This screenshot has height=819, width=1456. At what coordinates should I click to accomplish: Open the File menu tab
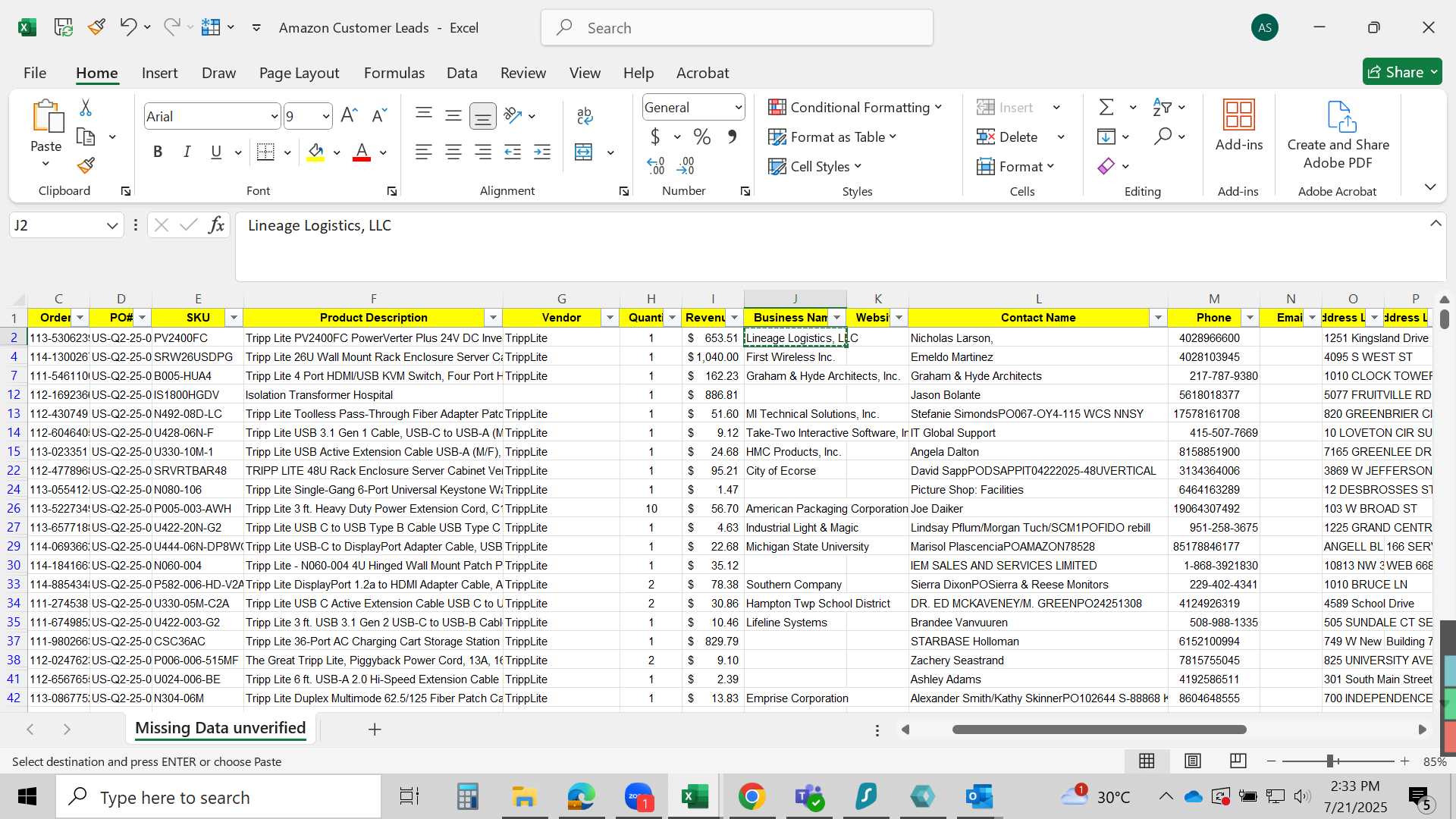point(35,73)
